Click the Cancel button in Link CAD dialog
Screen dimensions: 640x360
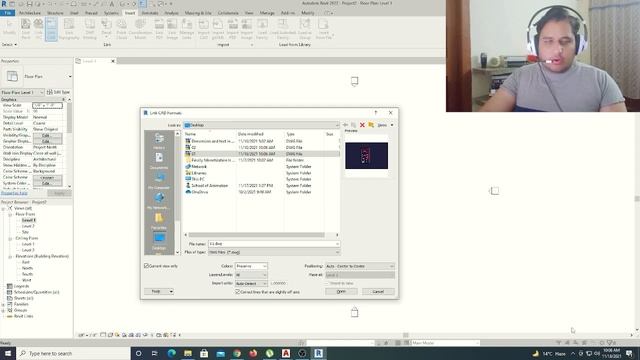378,291
